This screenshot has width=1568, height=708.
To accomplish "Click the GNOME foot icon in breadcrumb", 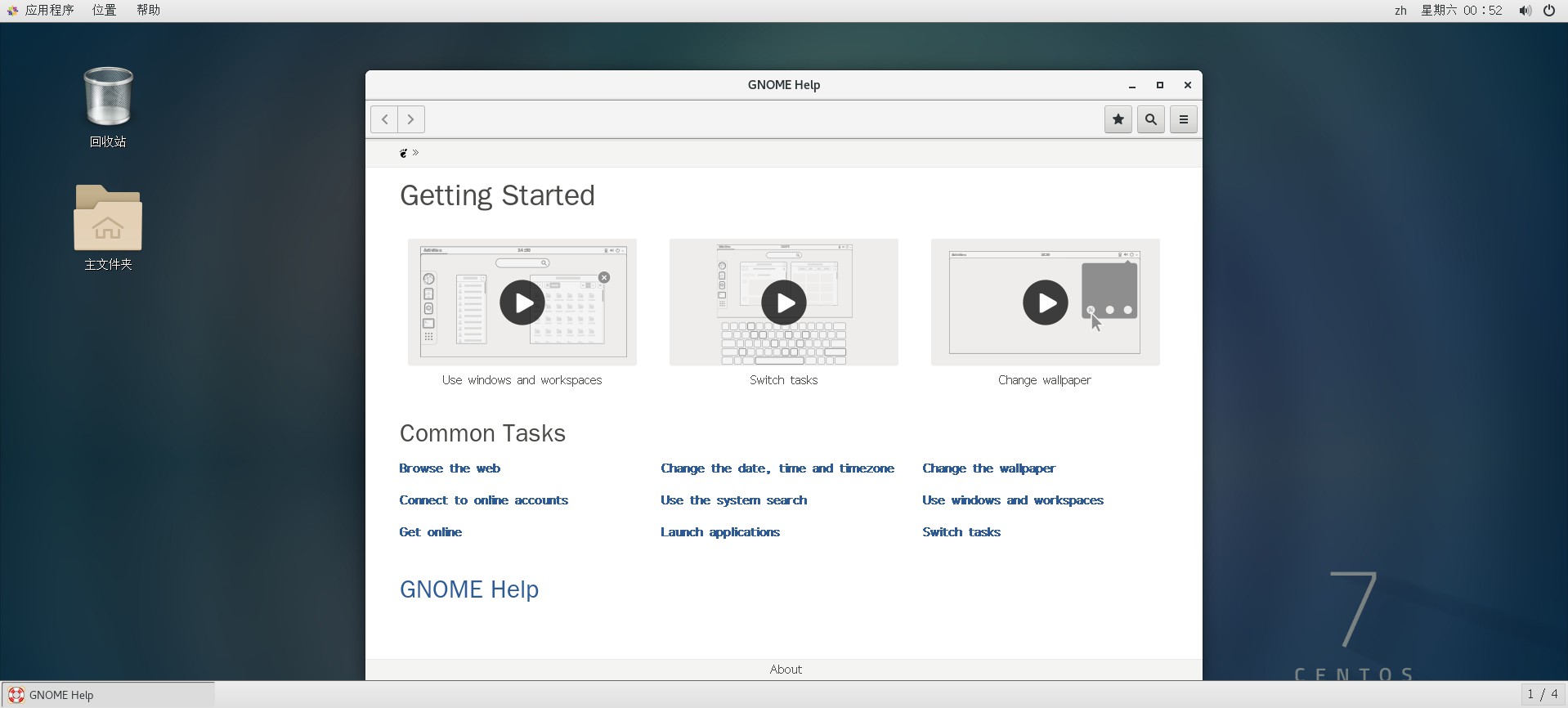I will point(403,153).
